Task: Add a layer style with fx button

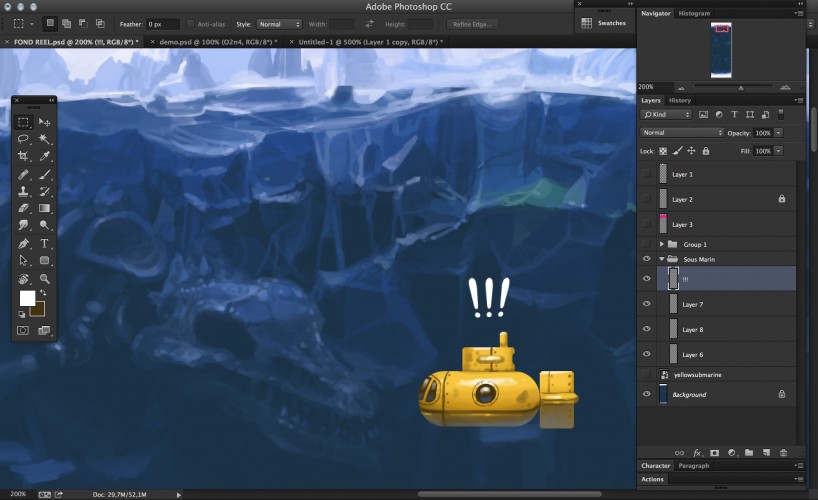Action: click(696, 453)
